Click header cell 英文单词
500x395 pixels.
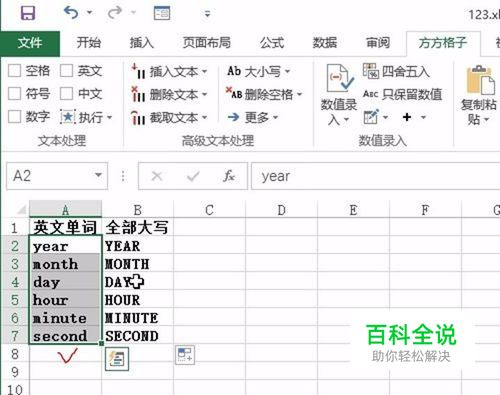(65, 227)
